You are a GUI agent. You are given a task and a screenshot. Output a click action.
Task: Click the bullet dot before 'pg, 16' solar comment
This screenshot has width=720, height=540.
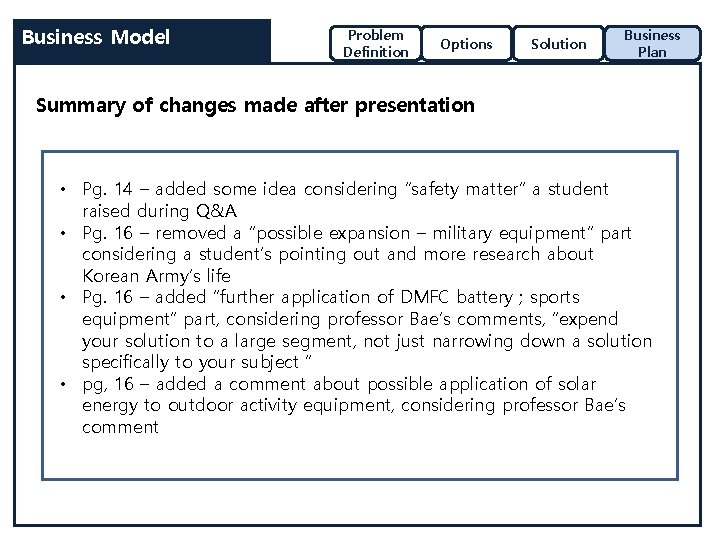point(62,385)
